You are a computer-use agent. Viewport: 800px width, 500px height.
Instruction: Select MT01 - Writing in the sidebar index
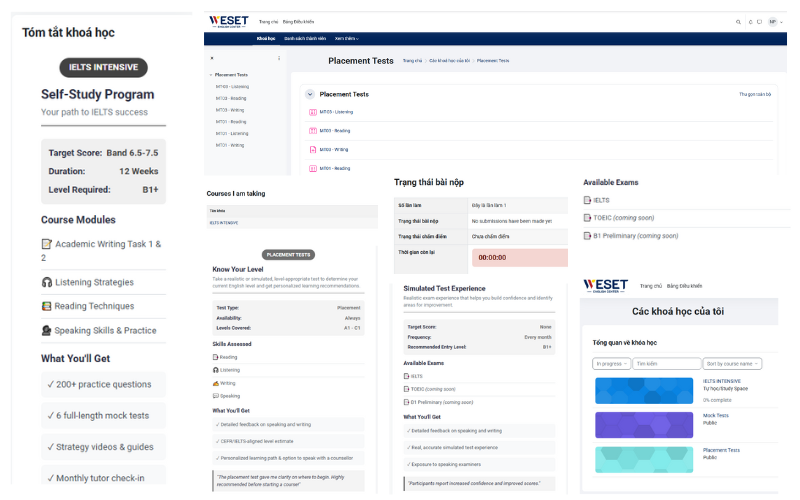[x=230, y=145]
